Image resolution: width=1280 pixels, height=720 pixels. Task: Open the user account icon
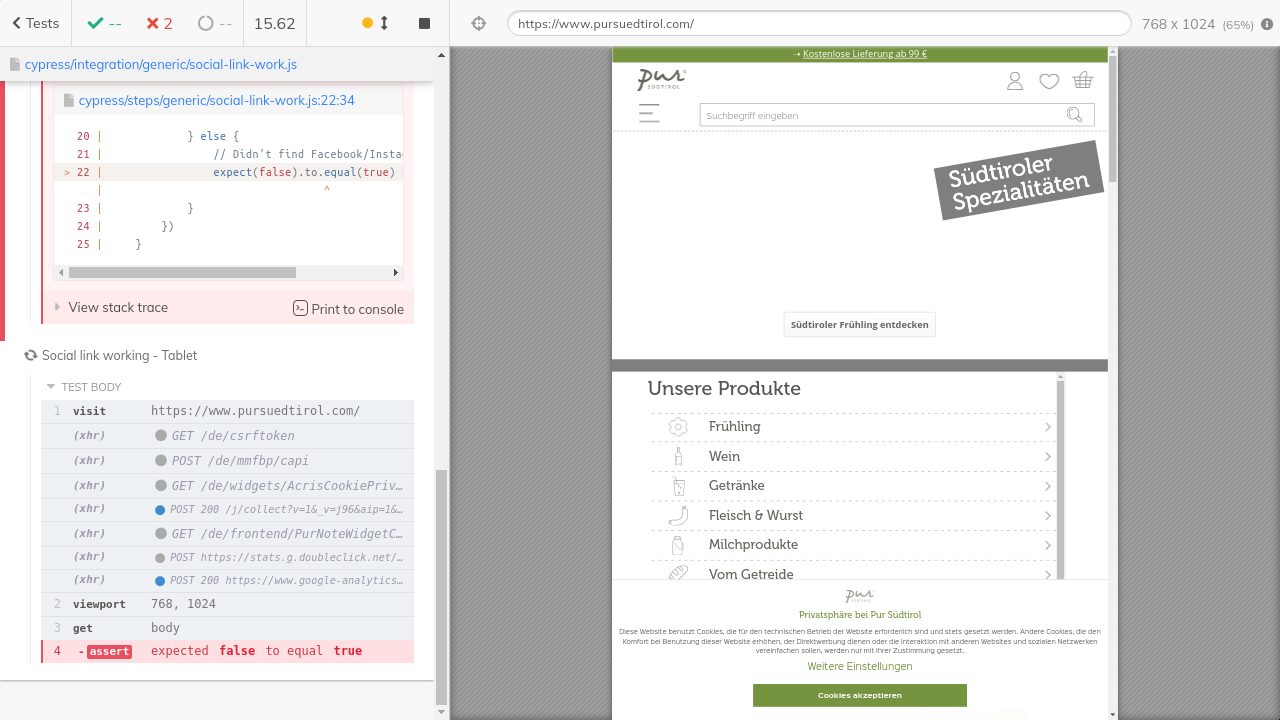coord(1015,81)
